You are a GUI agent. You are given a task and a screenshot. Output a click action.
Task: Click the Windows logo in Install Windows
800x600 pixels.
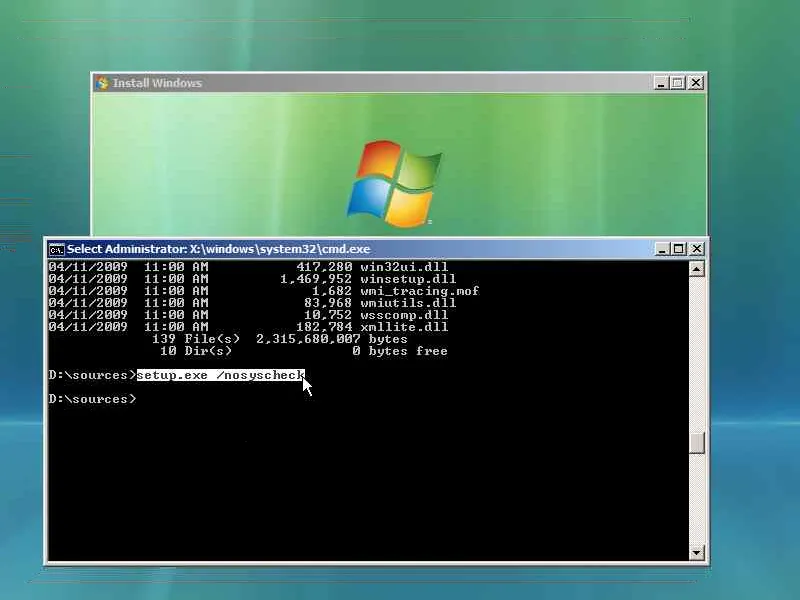click(x=394, y=184)
